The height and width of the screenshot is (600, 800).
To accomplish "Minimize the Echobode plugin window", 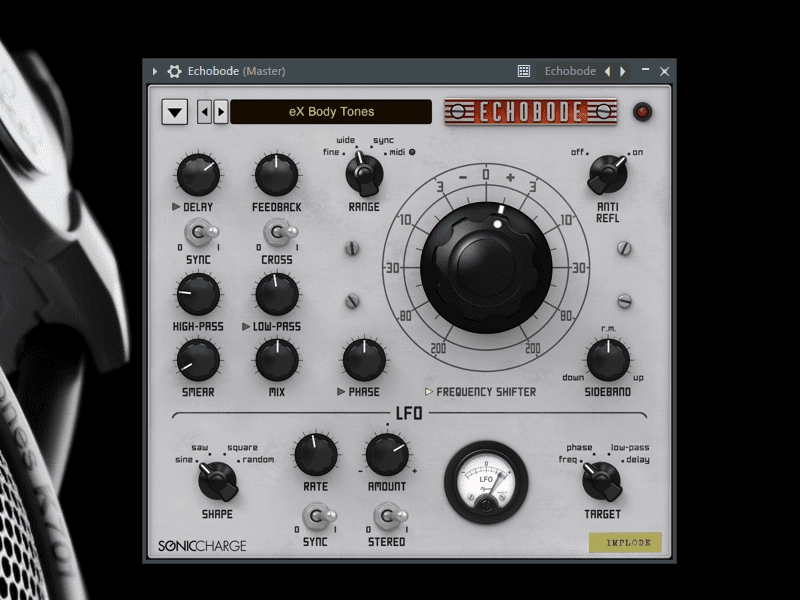I will 645,70.
